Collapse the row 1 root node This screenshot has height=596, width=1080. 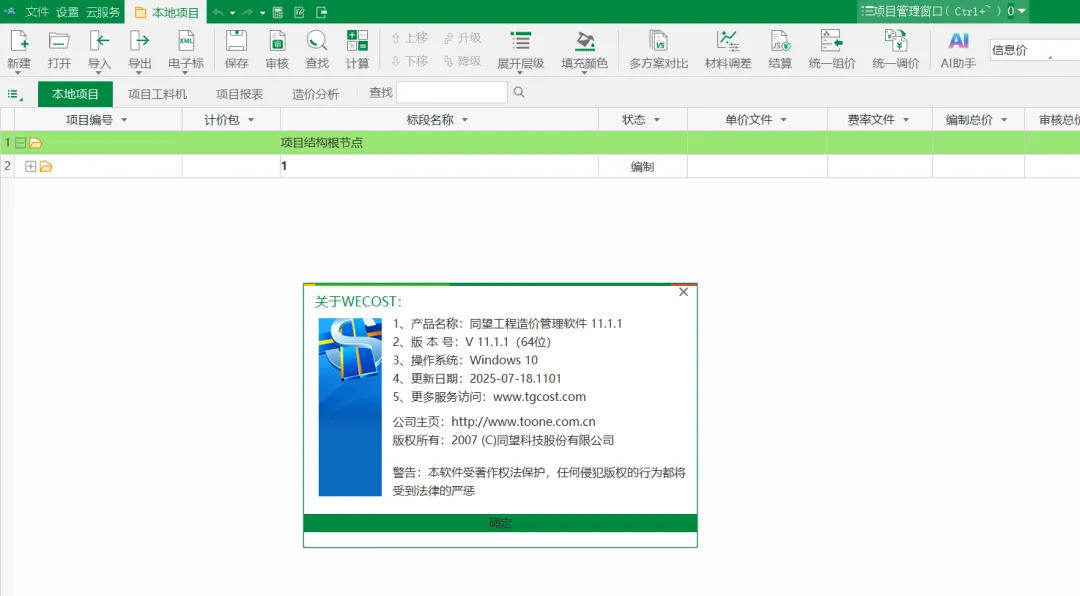point(21,143)
